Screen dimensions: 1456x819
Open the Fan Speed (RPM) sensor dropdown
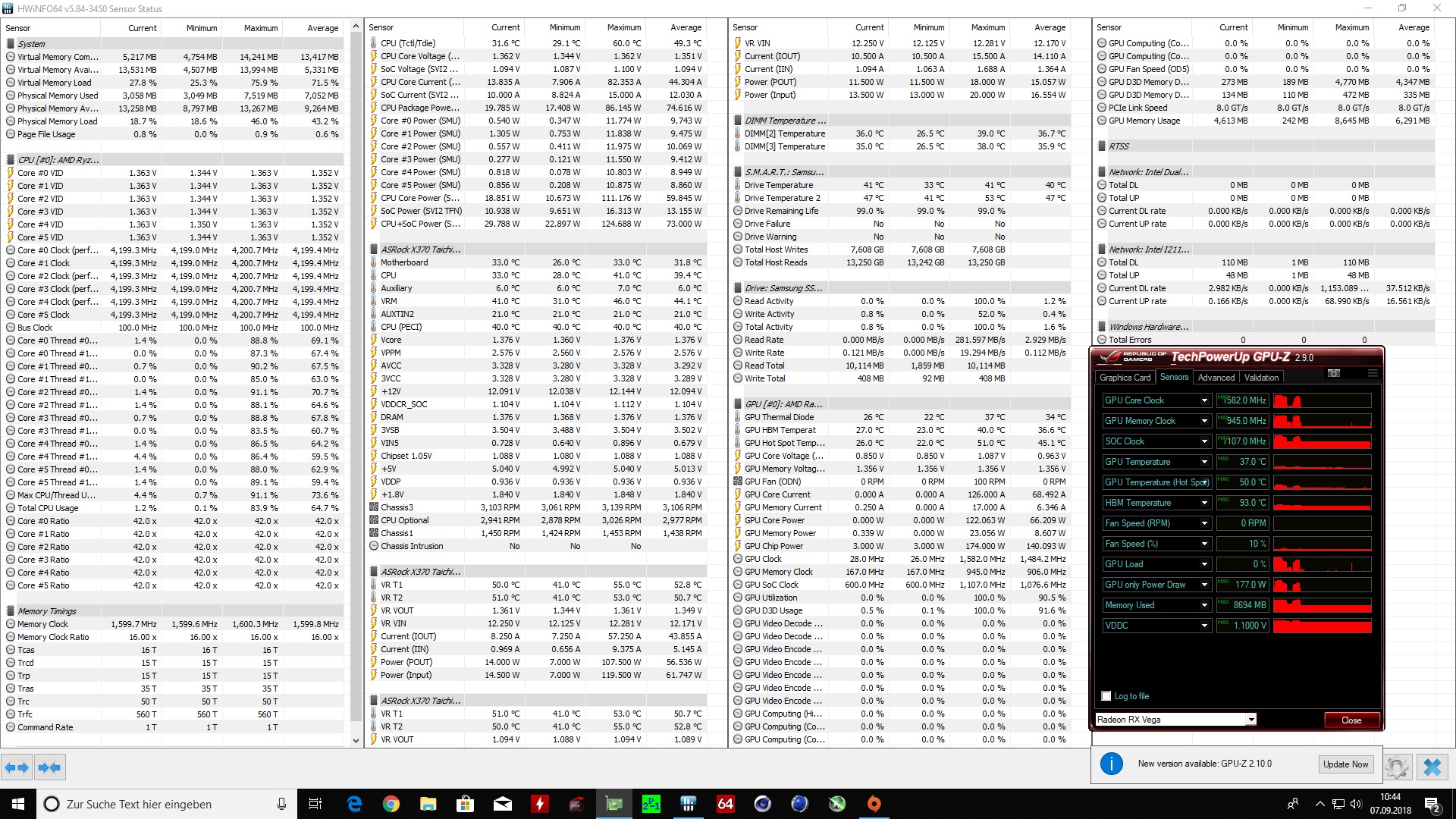pos(1204,523)
